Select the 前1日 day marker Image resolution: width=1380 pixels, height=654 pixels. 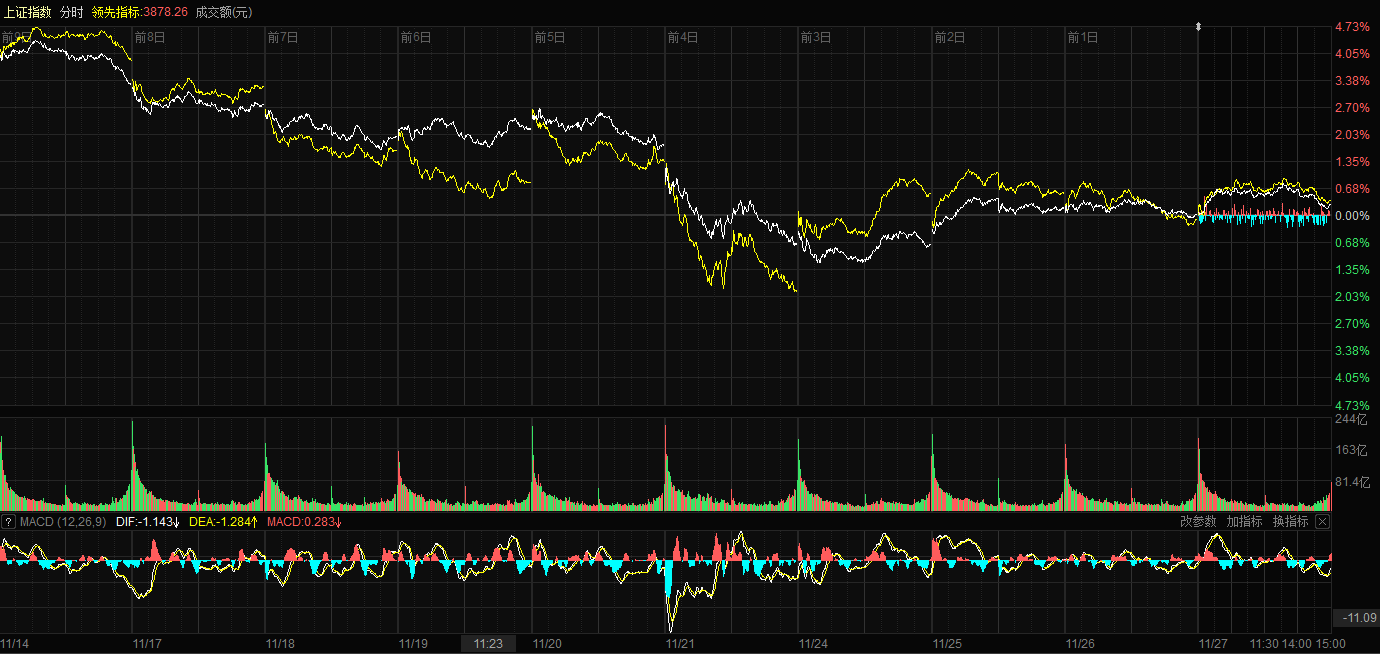click(x=1082, y=38)
